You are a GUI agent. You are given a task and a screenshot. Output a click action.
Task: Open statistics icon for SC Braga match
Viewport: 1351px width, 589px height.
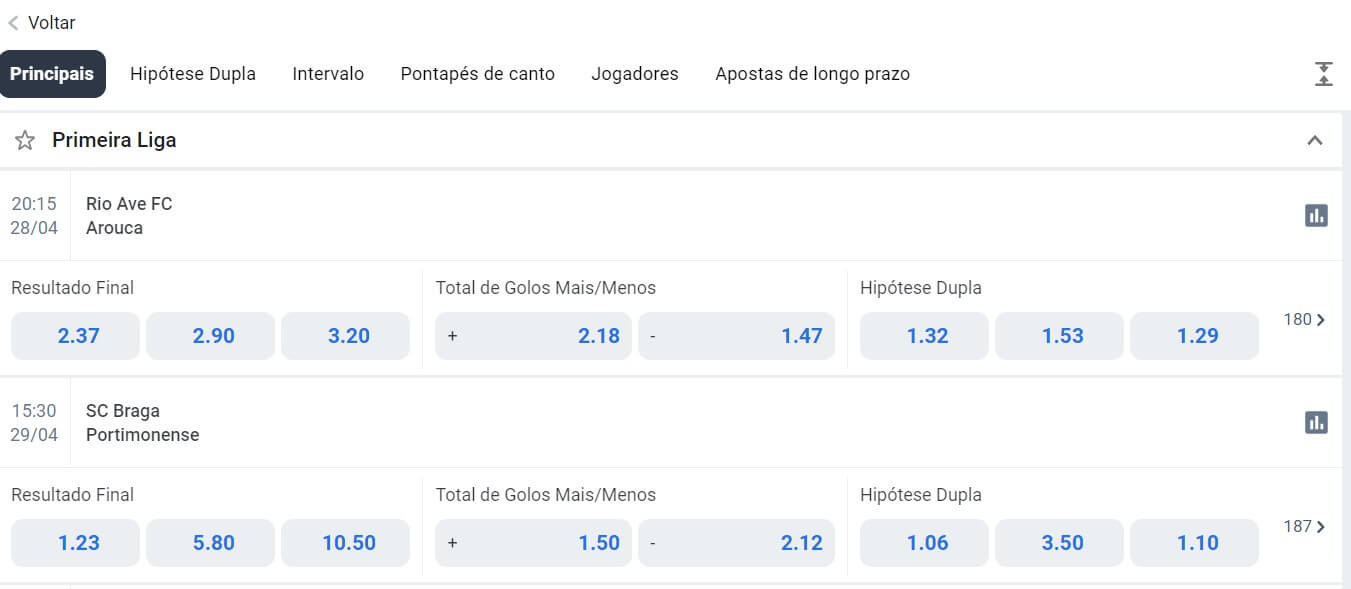1316,422
